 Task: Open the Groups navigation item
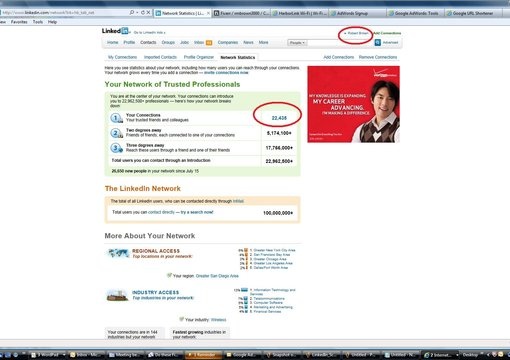coord(168,43)
